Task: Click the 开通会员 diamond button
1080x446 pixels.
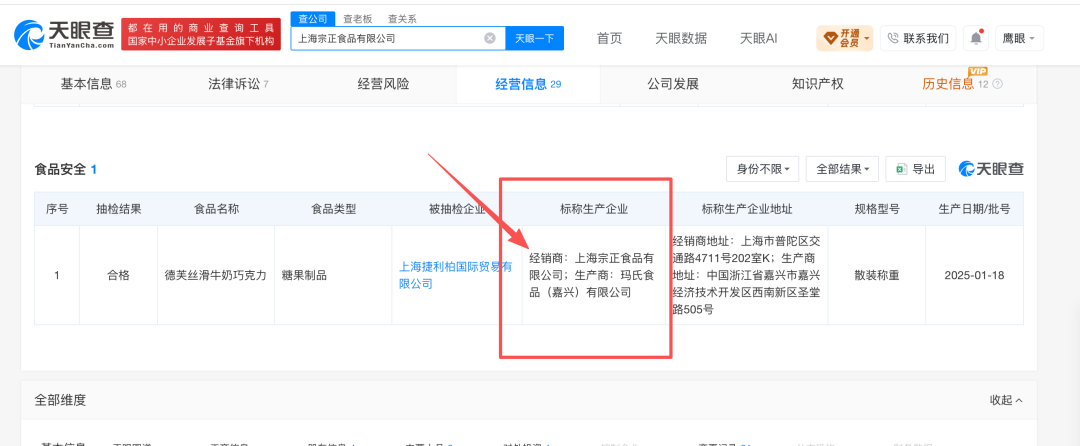Action: 844,38
